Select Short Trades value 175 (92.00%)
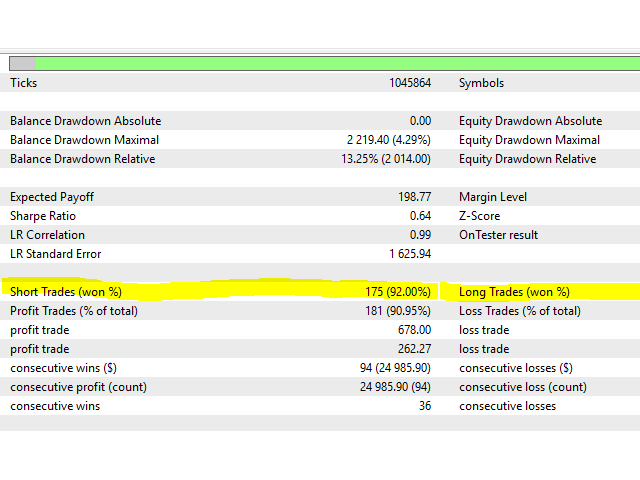640x480 pixels. 398,292
